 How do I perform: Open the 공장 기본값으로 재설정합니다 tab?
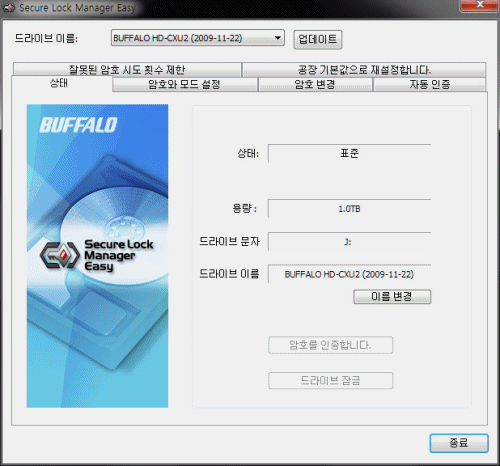tap(364, 69)
